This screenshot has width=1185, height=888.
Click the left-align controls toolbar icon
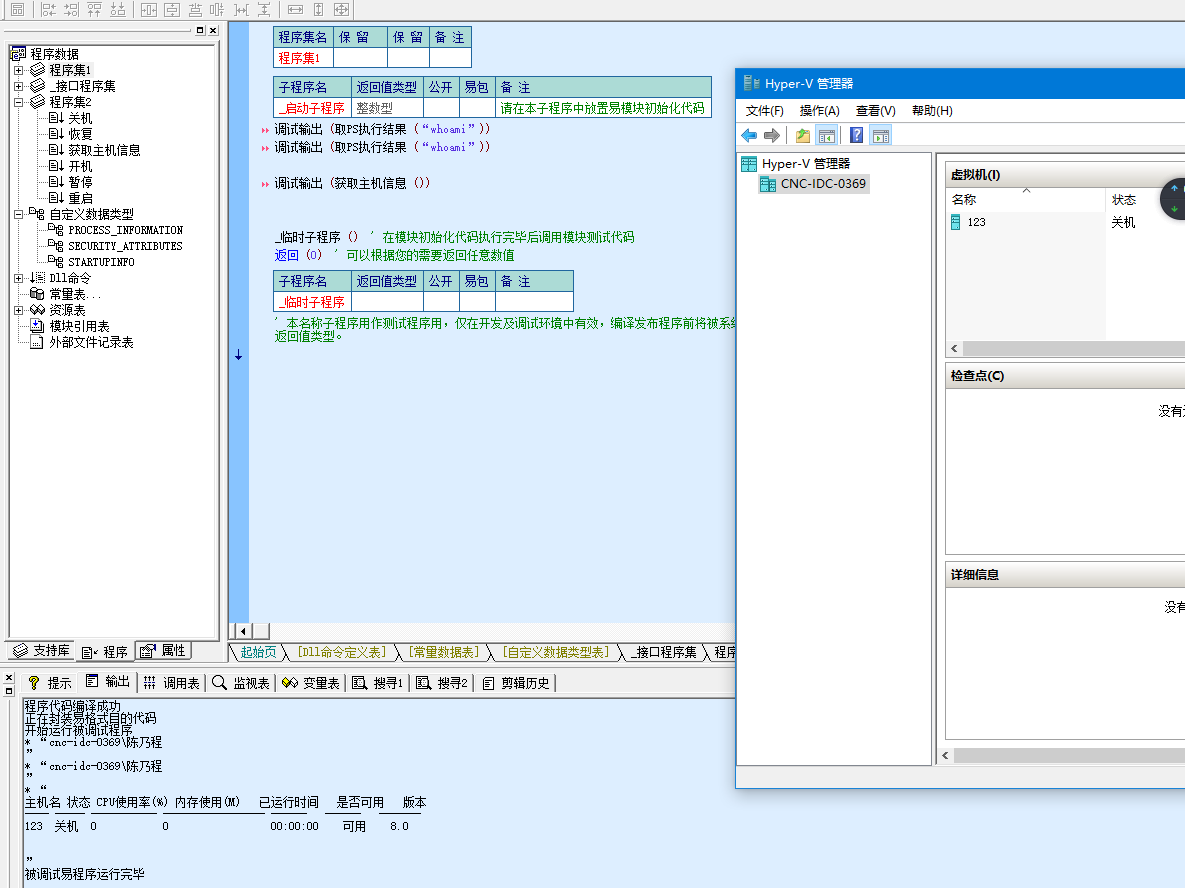coord(48,9)
